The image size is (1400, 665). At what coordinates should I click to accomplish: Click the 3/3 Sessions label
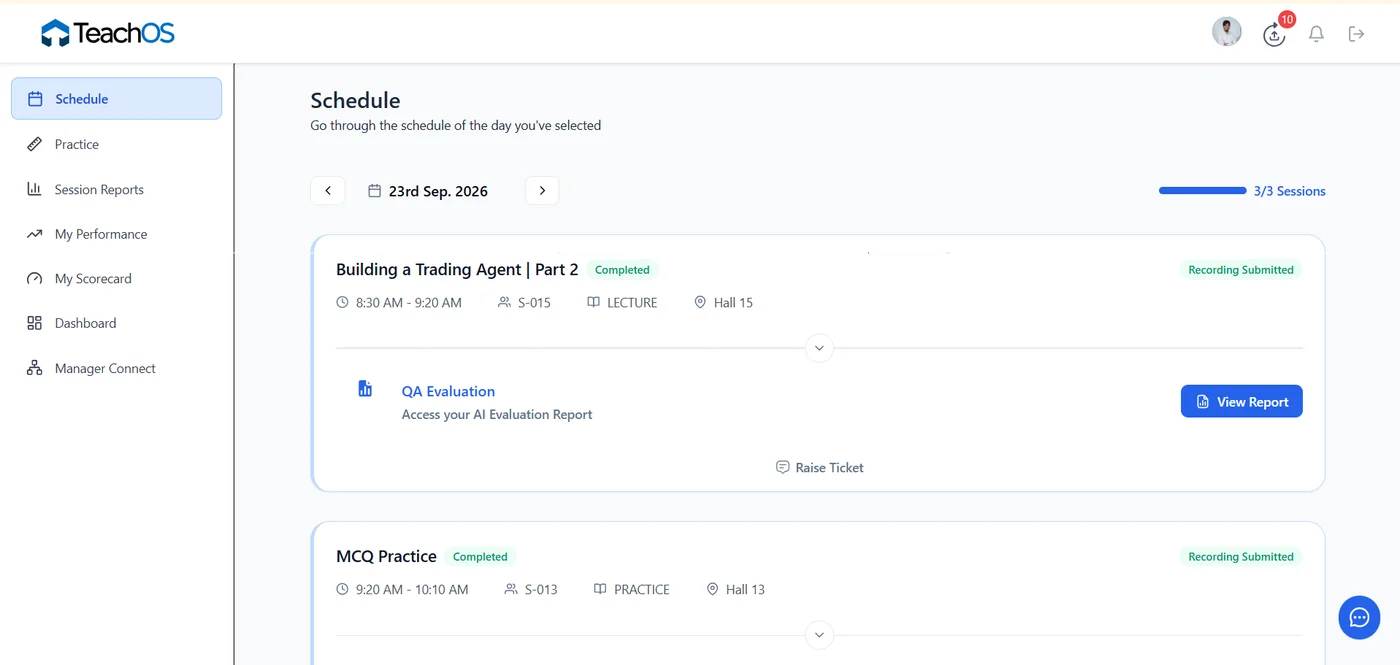pyautogui.click(x=1290, y=191)
